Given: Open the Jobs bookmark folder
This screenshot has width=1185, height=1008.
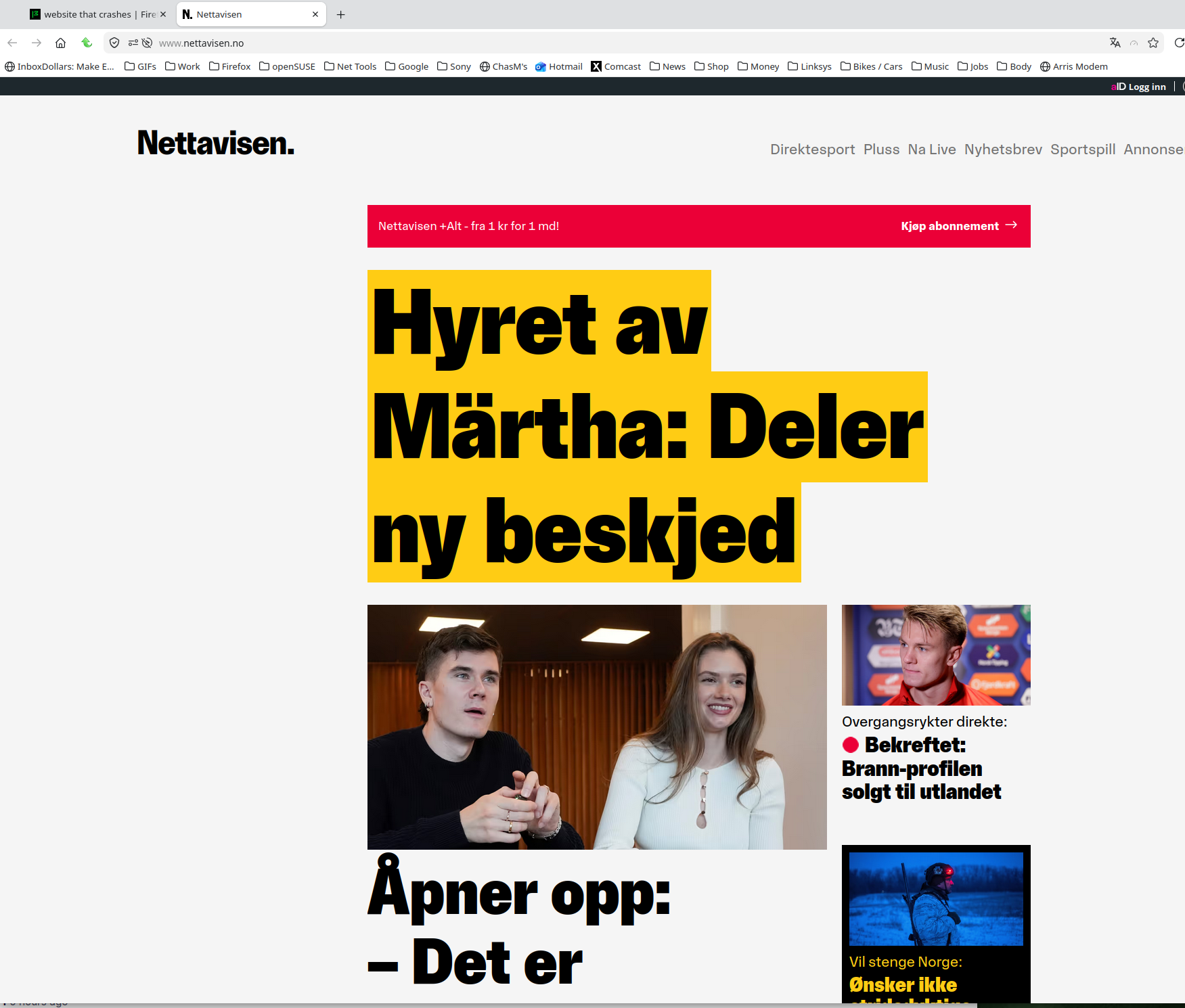Looking at the screenshot, I should click(973, 66).
